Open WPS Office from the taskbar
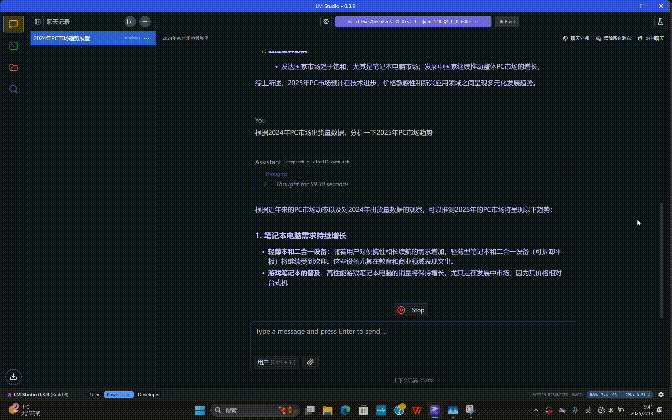Screen dimensions: 672x420 coord(417,410)
